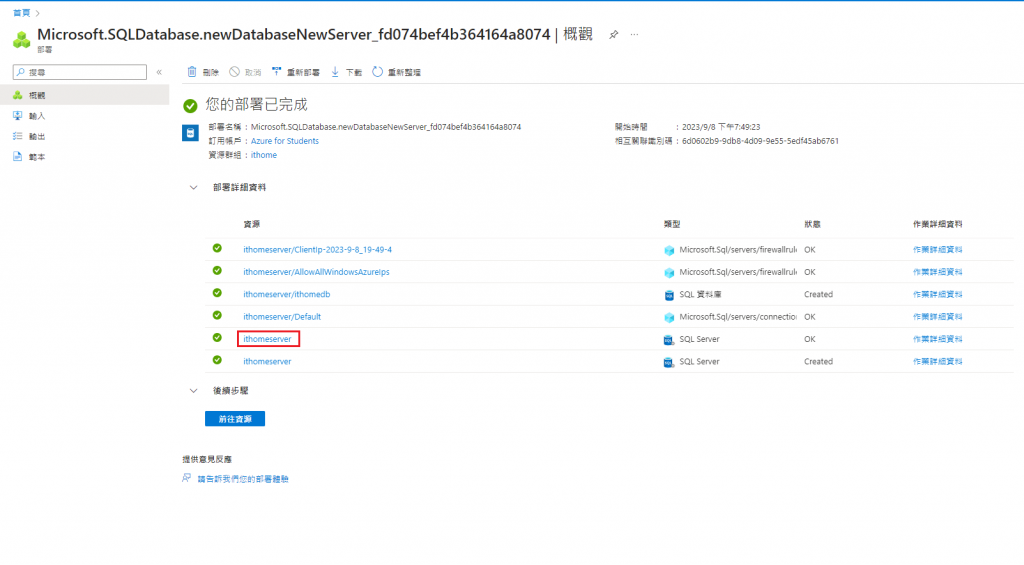This screenshot has height=565, width=1024.
Task: Focus the sidebar search box
Action: (x=80, y=72)
